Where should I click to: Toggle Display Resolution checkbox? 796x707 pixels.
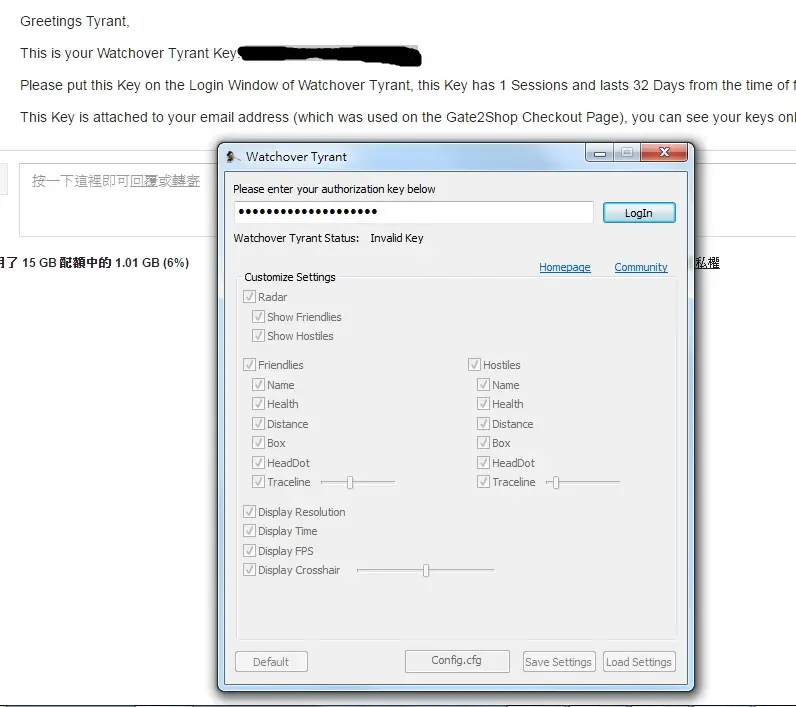(x=249, y=512)
